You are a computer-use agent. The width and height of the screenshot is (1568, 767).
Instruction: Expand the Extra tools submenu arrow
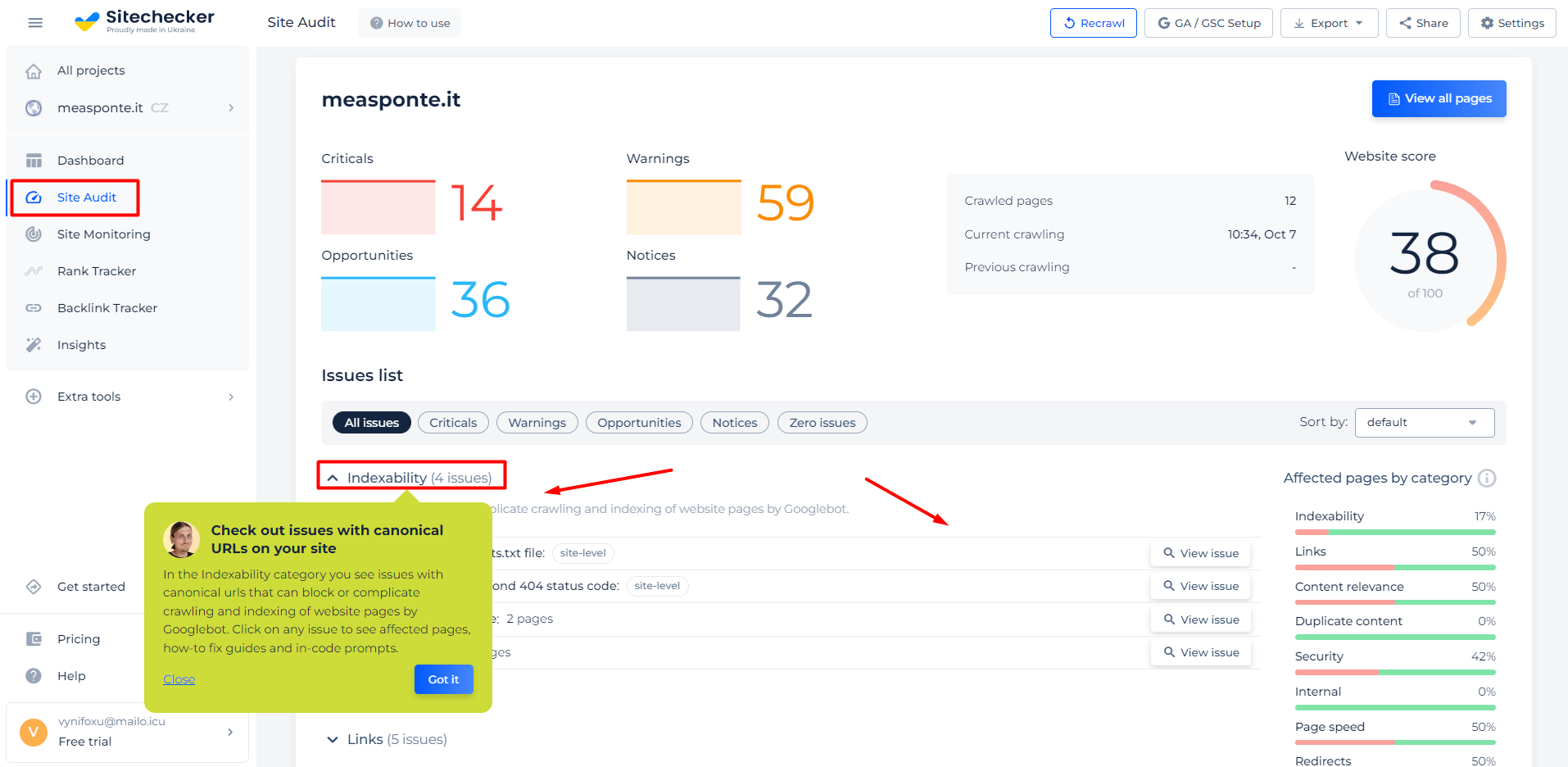(x=231, y=397)
